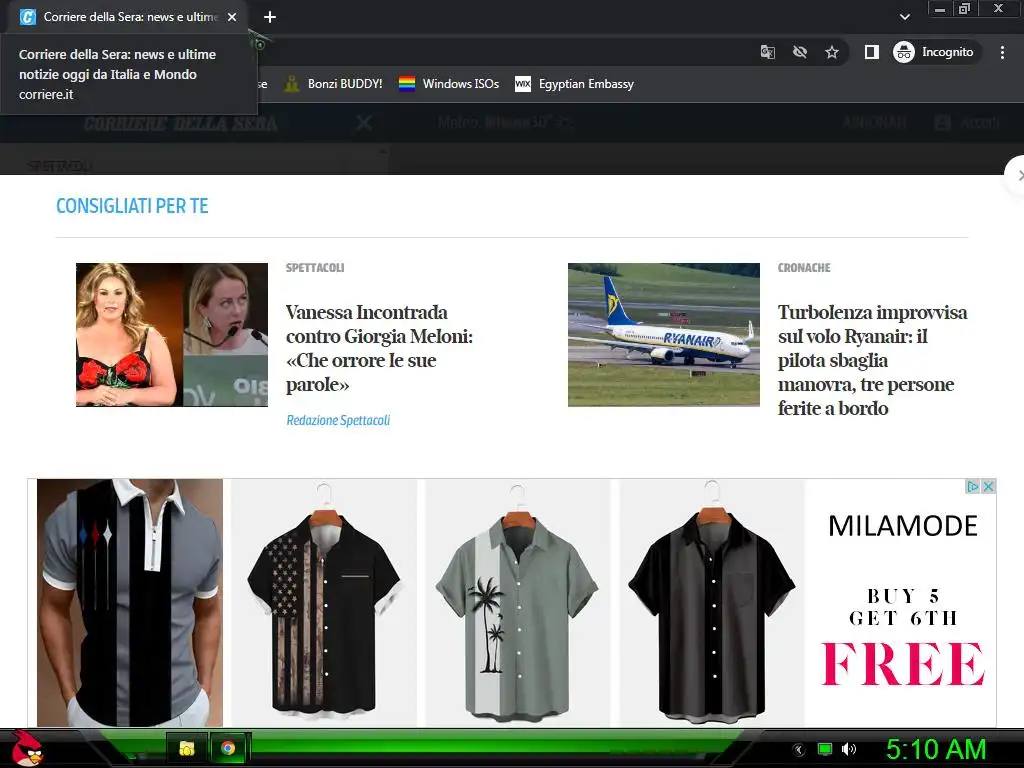
Task: Open the Redazione Spettacoli author link
Action: [x=338, y=420]
